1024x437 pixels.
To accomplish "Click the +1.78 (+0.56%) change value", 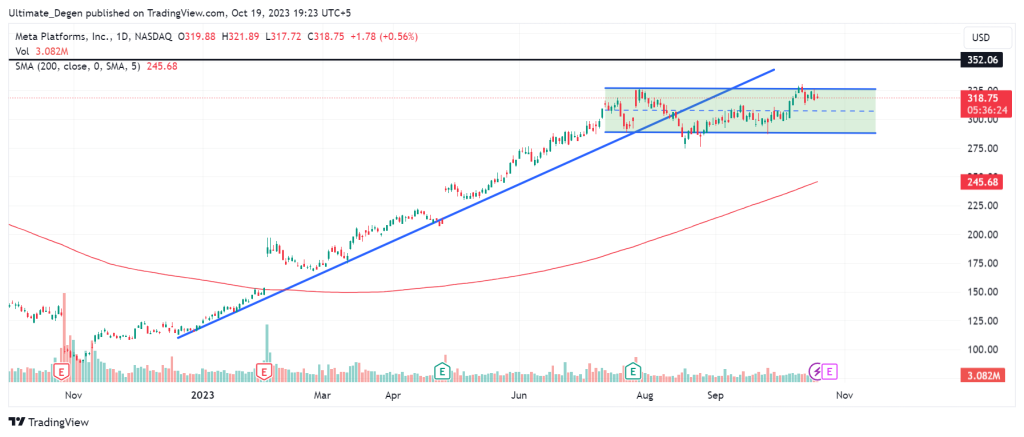I will (x=384, y=37).
